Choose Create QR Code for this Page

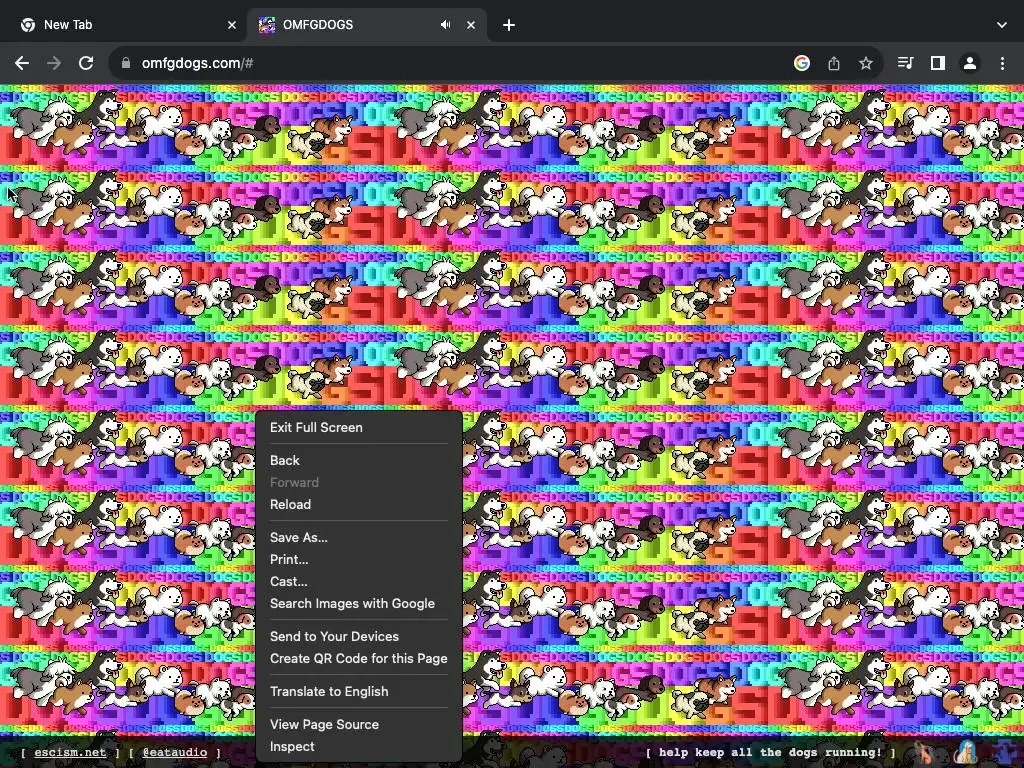(x=359, y=658)
